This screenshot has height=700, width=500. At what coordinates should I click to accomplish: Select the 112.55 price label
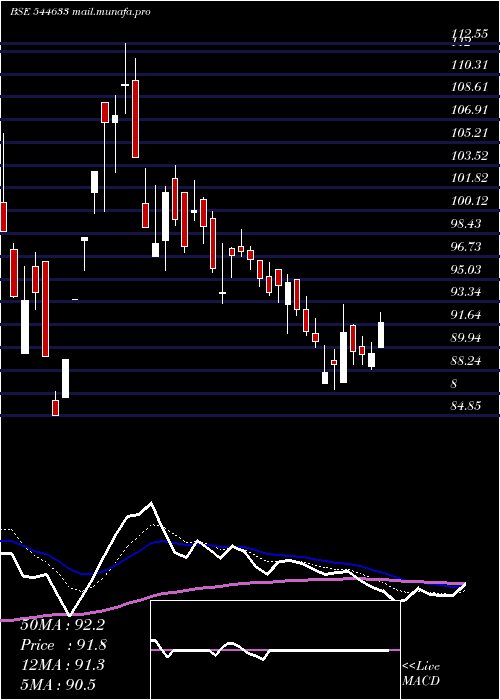(x=469, y=33)
